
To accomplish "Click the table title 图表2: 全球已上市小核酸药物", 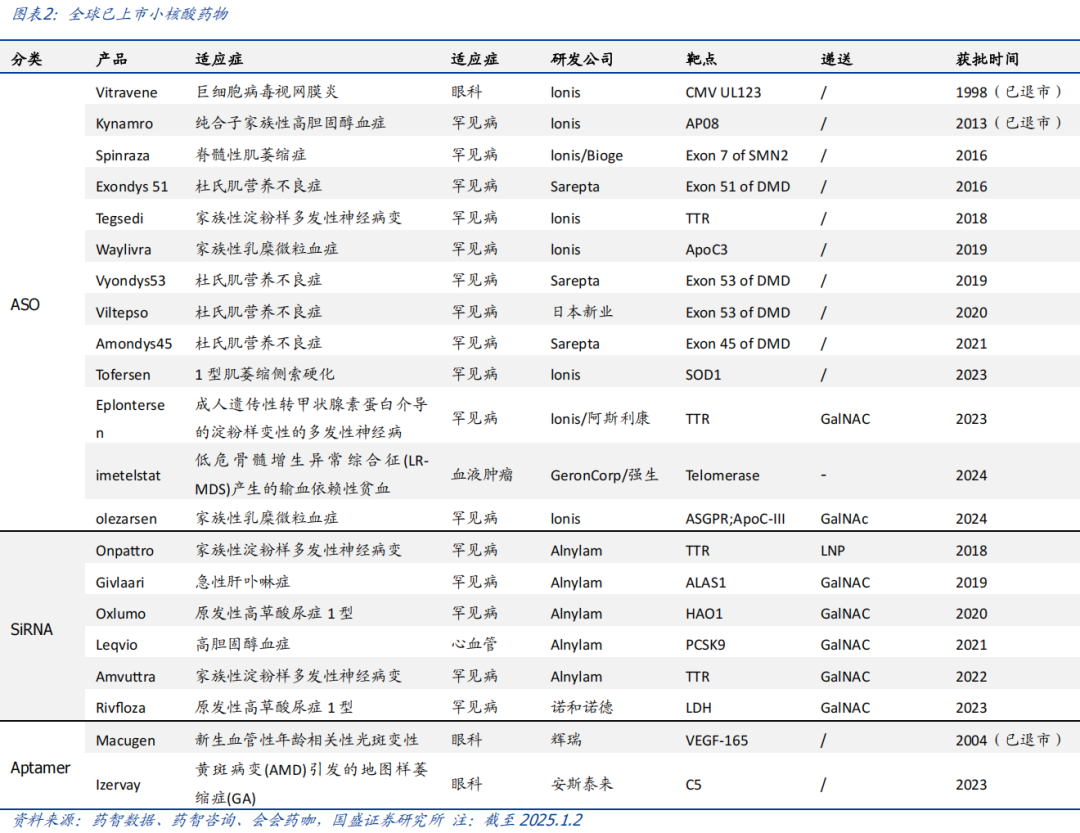I will click(121, 14).
